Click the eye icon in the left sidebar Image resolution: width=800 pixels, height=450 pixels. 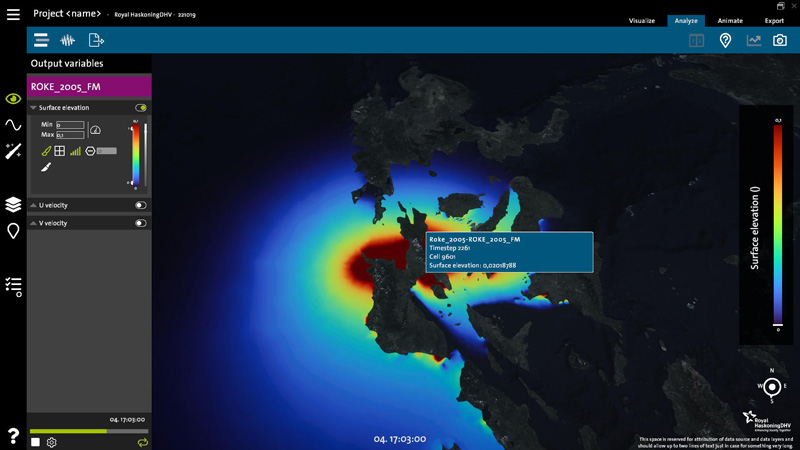coord(13,98)
